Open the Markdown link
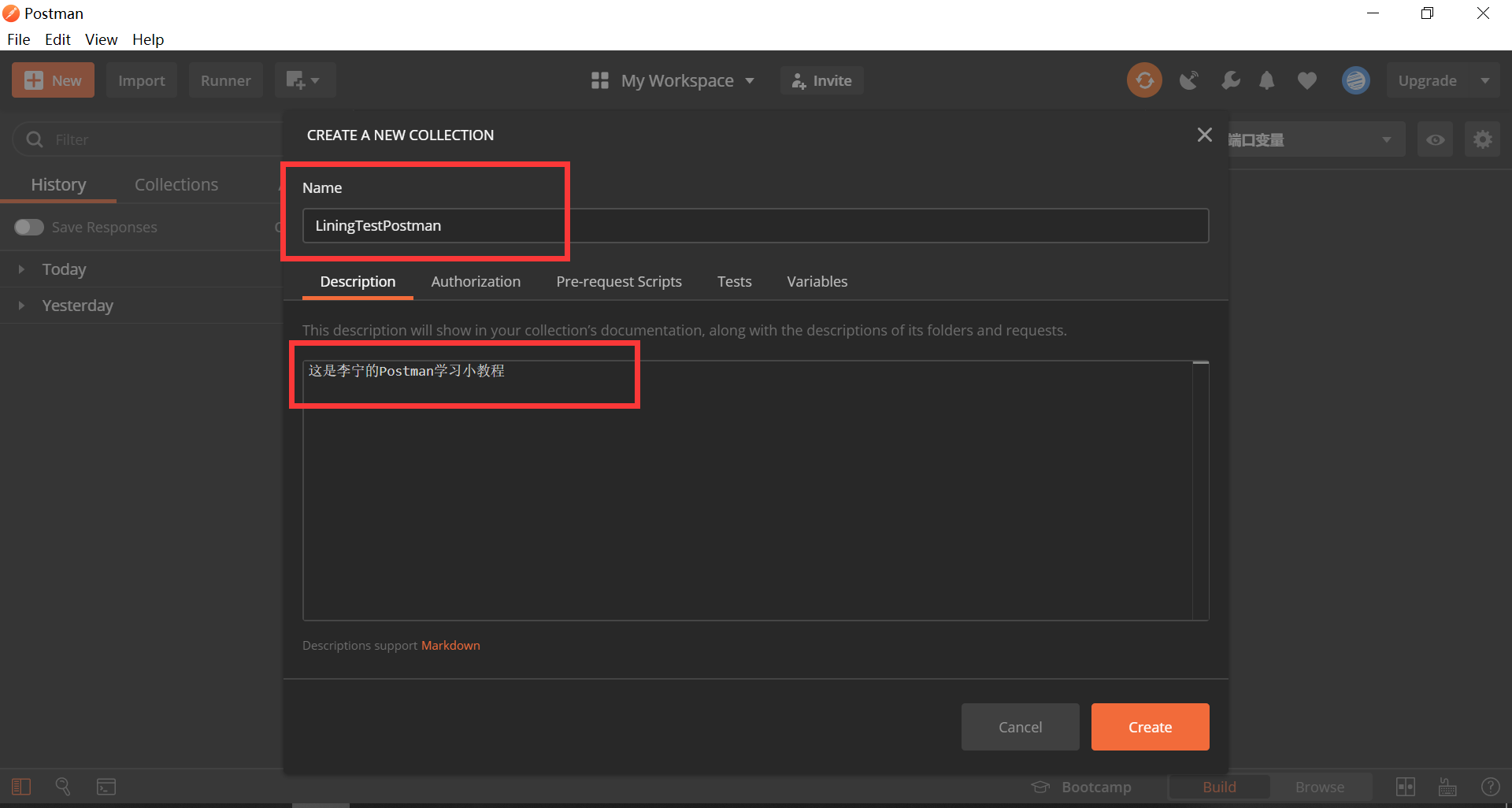Viewport: 1512px width, 808px height. (450, 645)
